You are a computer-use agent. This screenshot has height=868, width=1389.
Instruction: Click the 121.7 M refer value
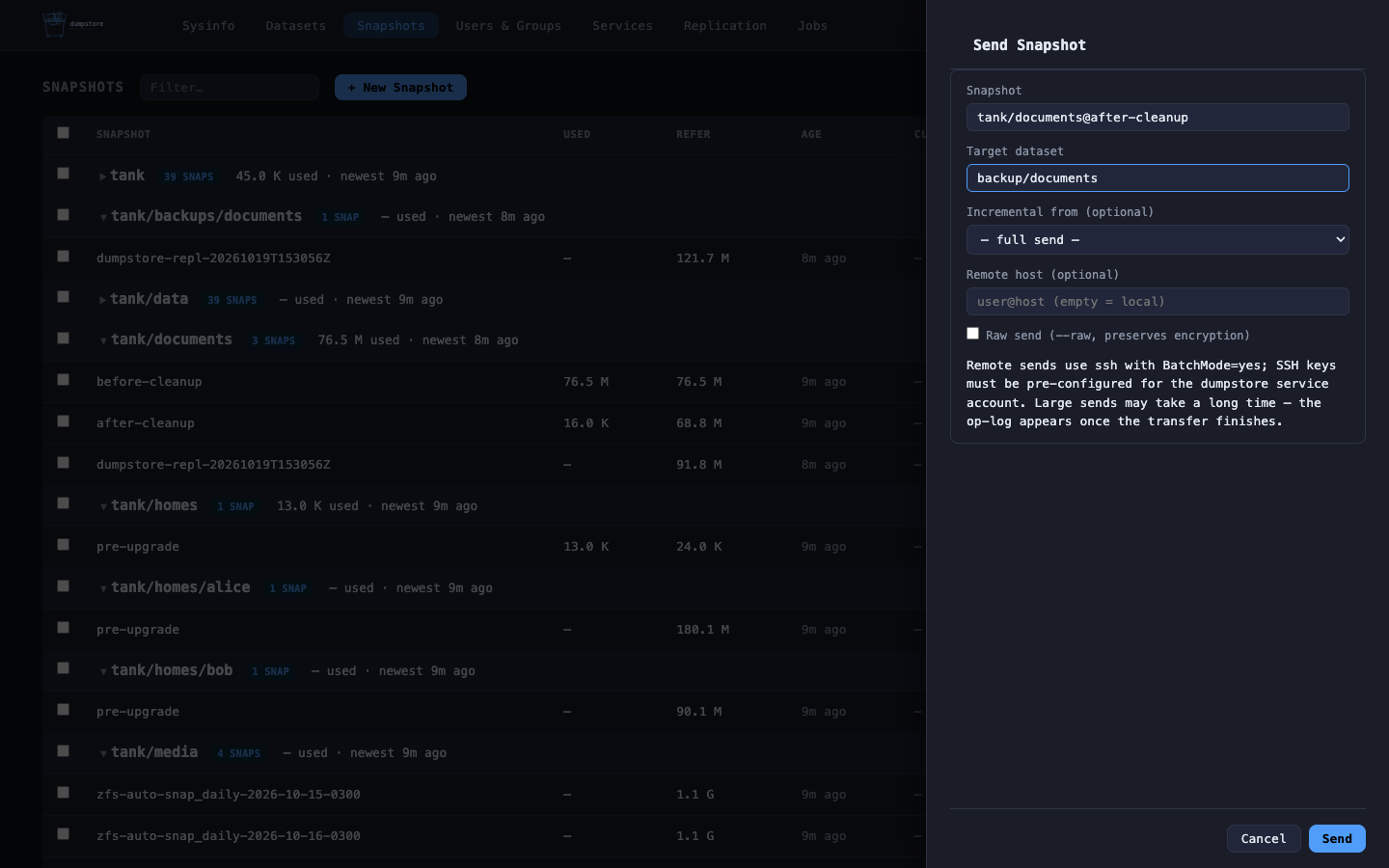click(702, 258)
